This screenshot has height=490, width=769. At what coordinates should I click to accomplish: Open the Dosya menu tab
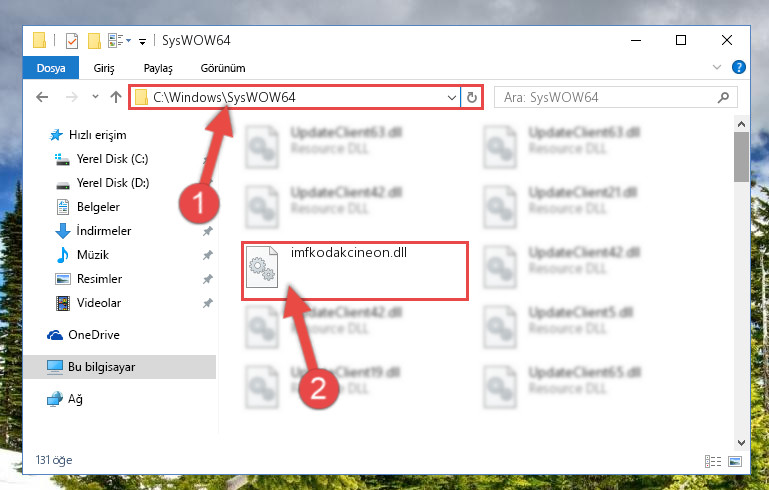51,68
